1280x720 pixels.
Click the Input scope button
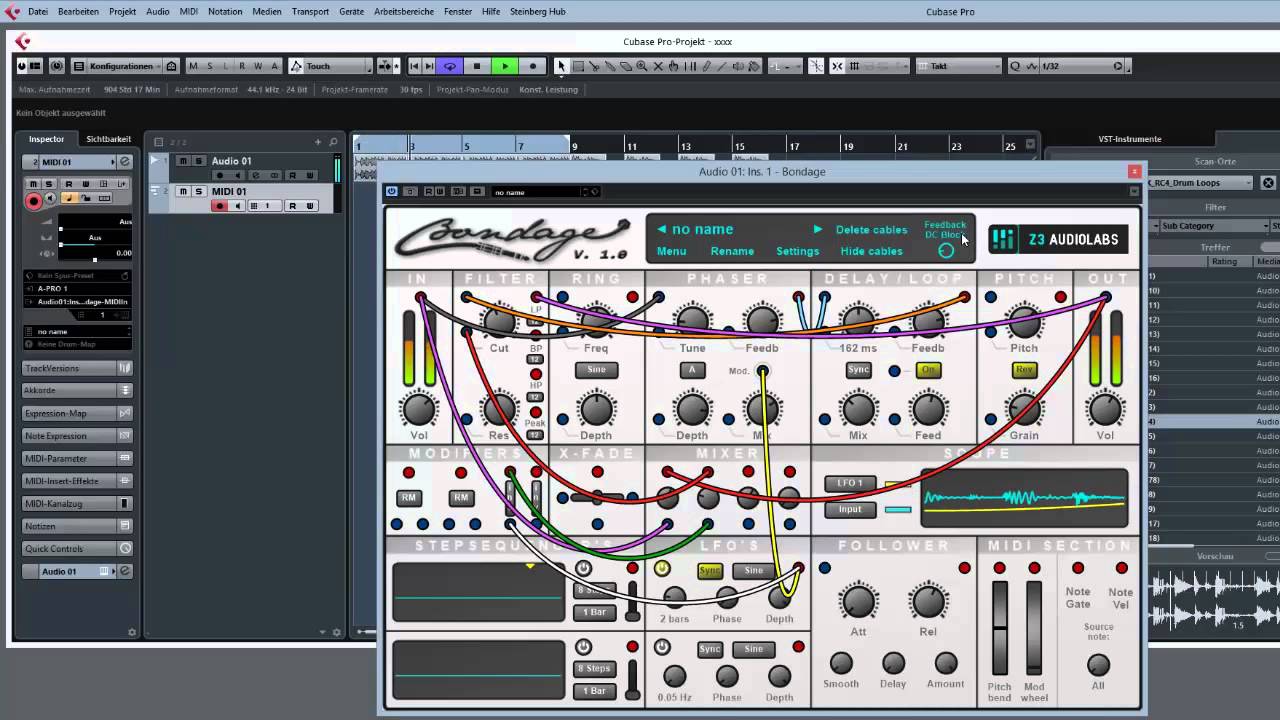(850, 509)
